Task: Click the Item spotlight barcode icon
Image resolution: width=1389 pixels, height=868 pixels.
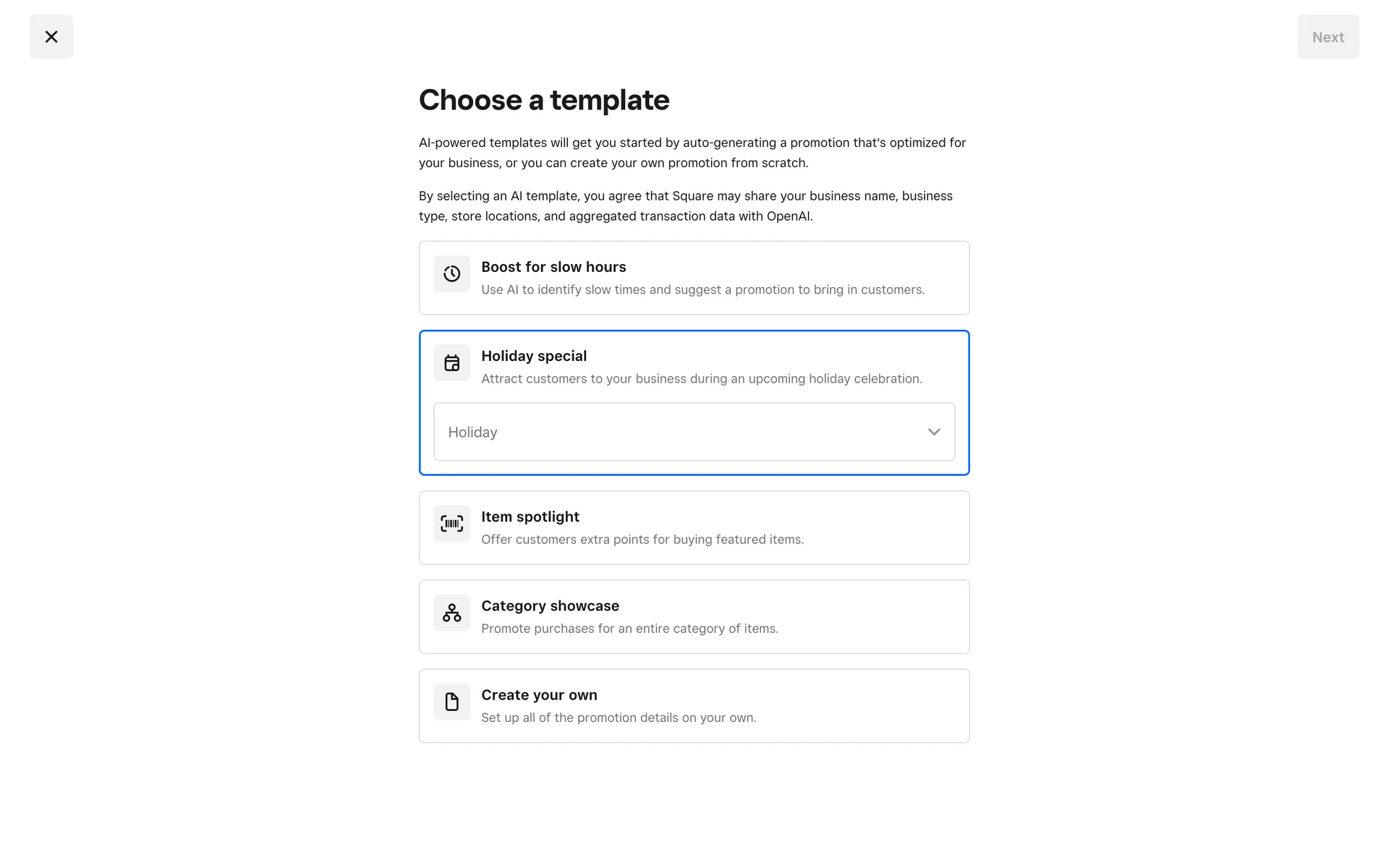Action: tap(451, 524)
